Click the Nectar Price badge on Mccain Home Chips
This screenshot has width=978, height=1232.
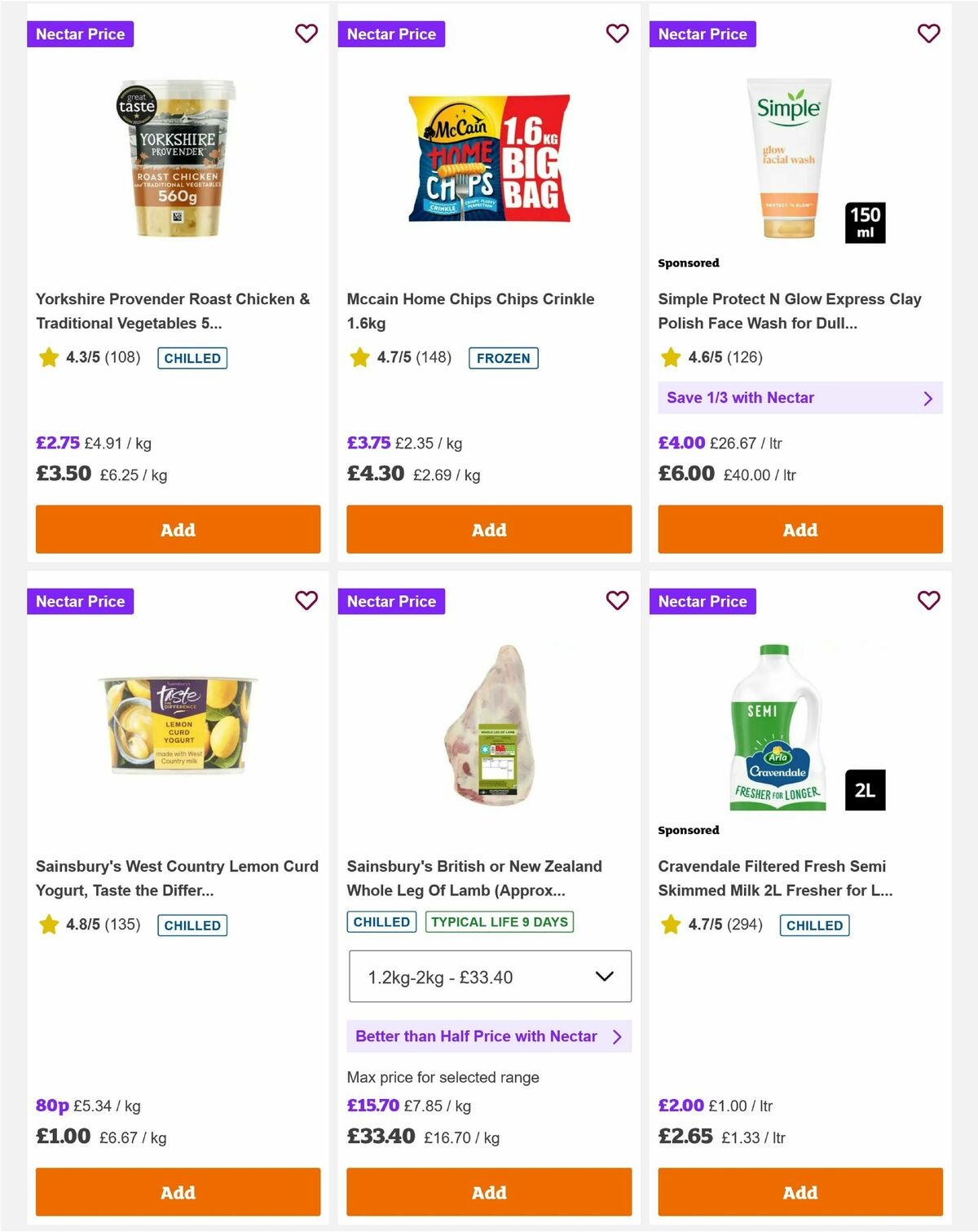coord(392,33)
